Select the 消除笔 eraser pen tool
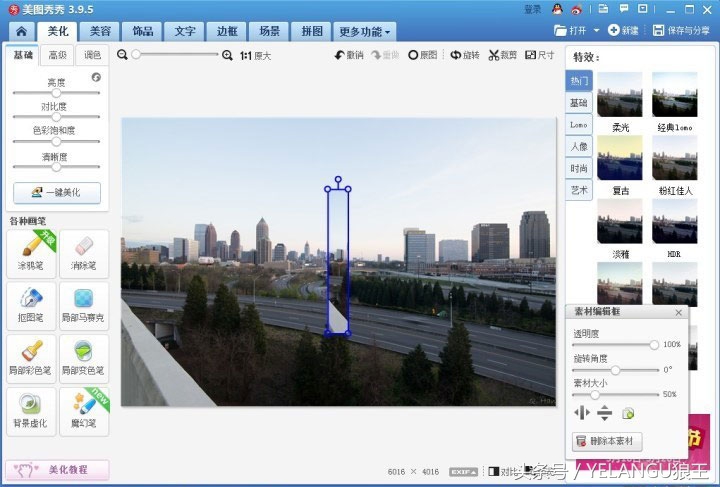720x487 pixels. pyautogui.click(x=84, y=253)
